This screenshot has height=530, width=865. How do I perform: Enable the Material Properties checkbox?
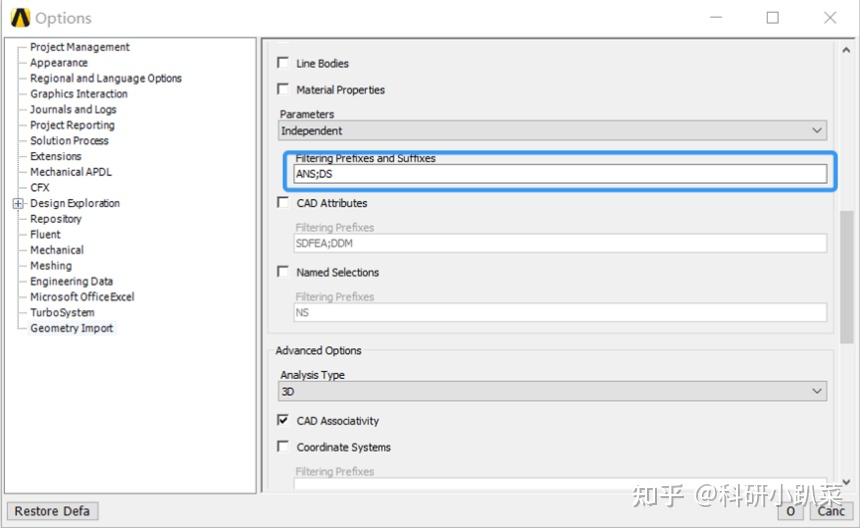(x=282, y=89)
